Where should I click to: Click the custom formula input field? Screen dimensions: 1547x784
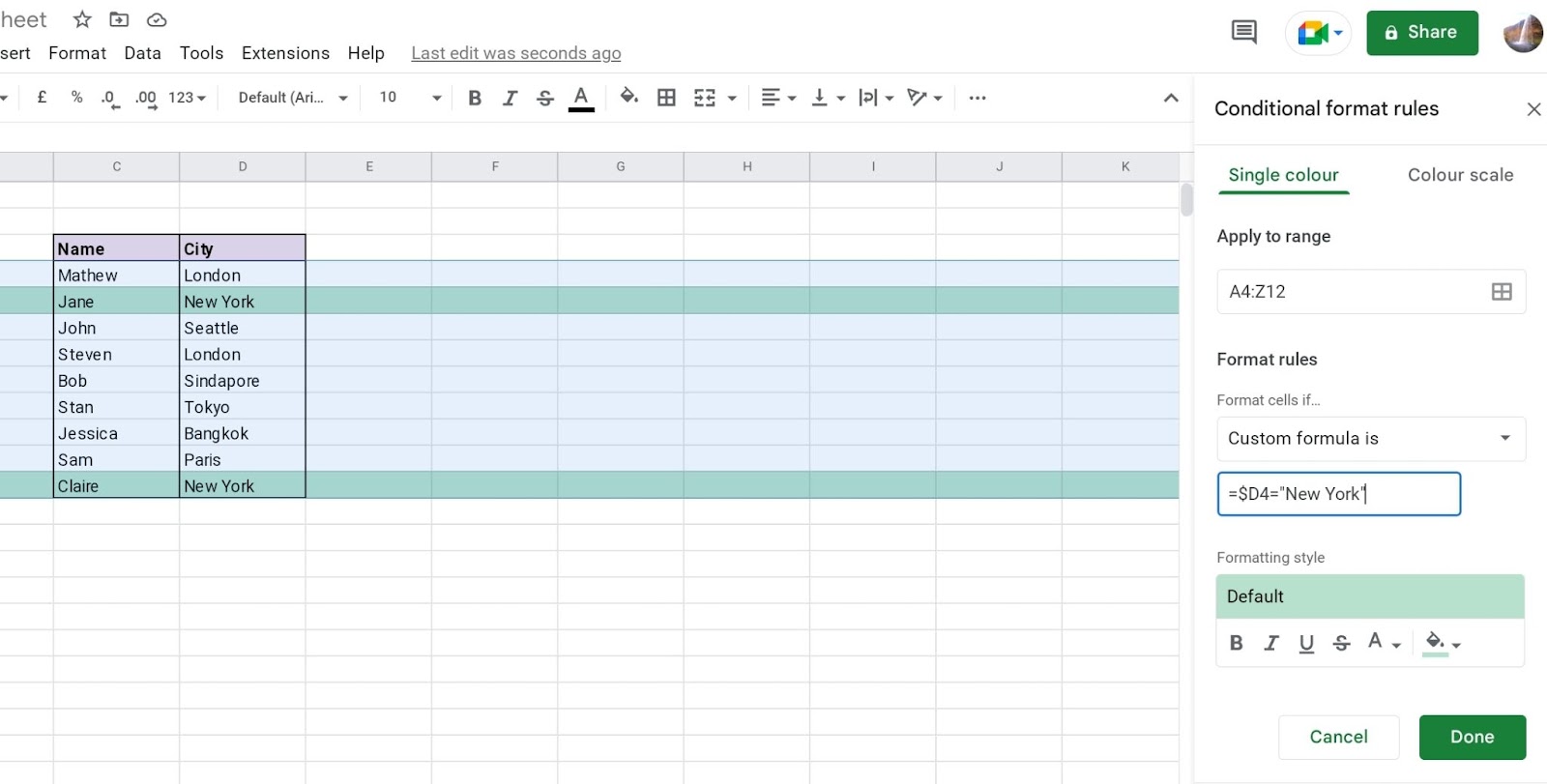click(1338, 494)
